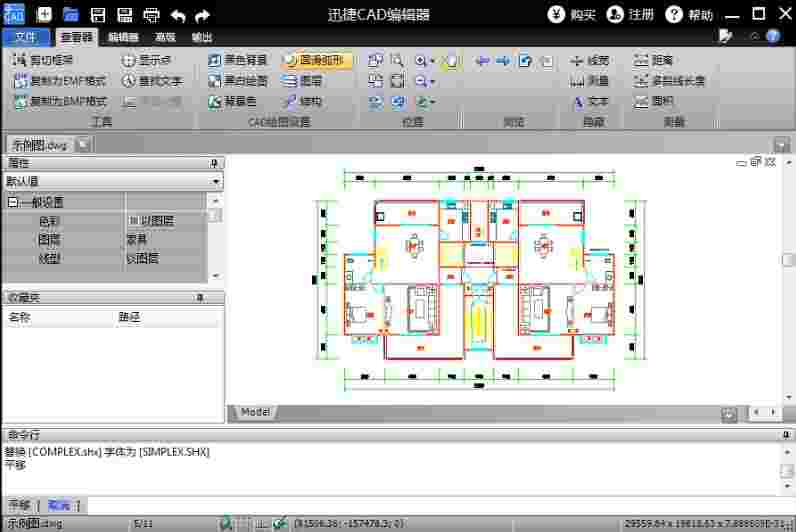
Task: Switch to the 高级 advanced ribbon tab
Action: coord(165,37)
